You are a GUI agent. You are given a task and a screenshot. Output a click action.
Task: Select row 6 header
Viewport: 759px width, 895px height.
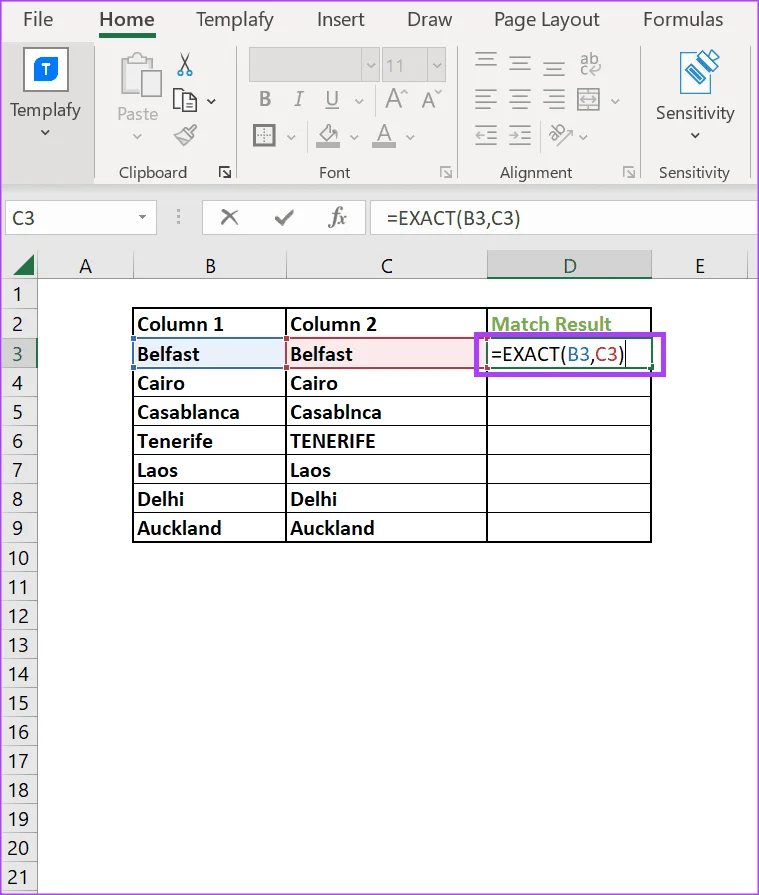(18, 441)
